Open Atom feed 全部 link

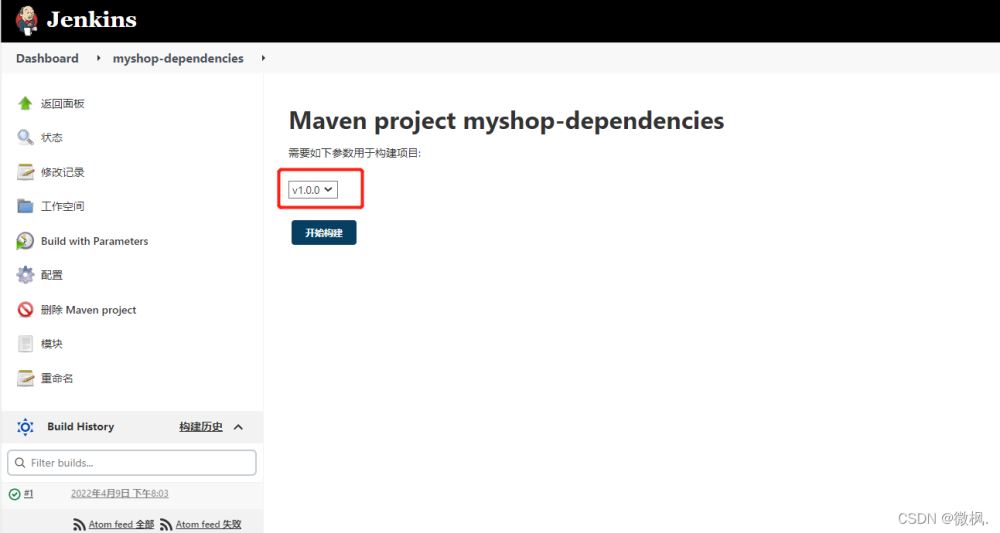[121, 524]
